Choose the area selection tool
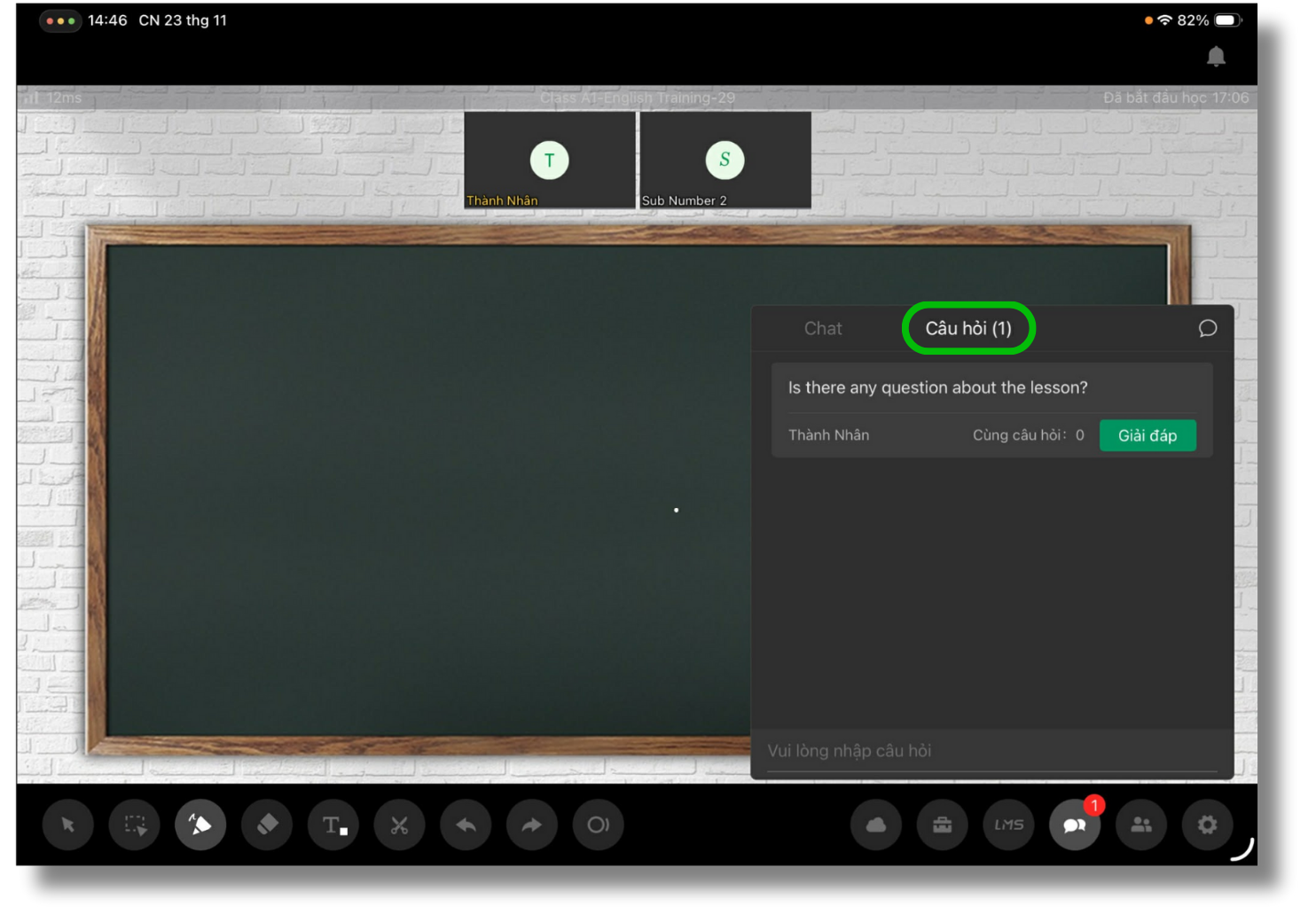The image size is (1316, 915). [135, 825]
